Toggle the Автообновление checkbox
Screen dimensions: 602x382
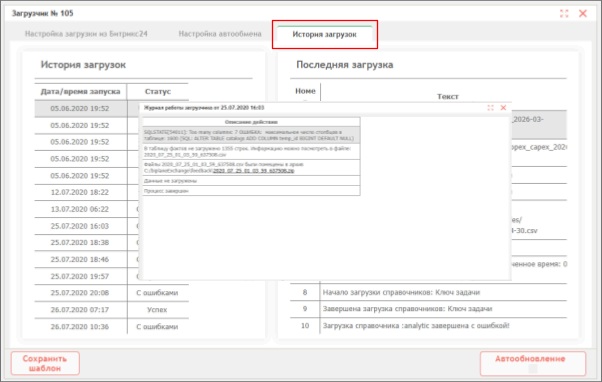(x=533, y=369)
